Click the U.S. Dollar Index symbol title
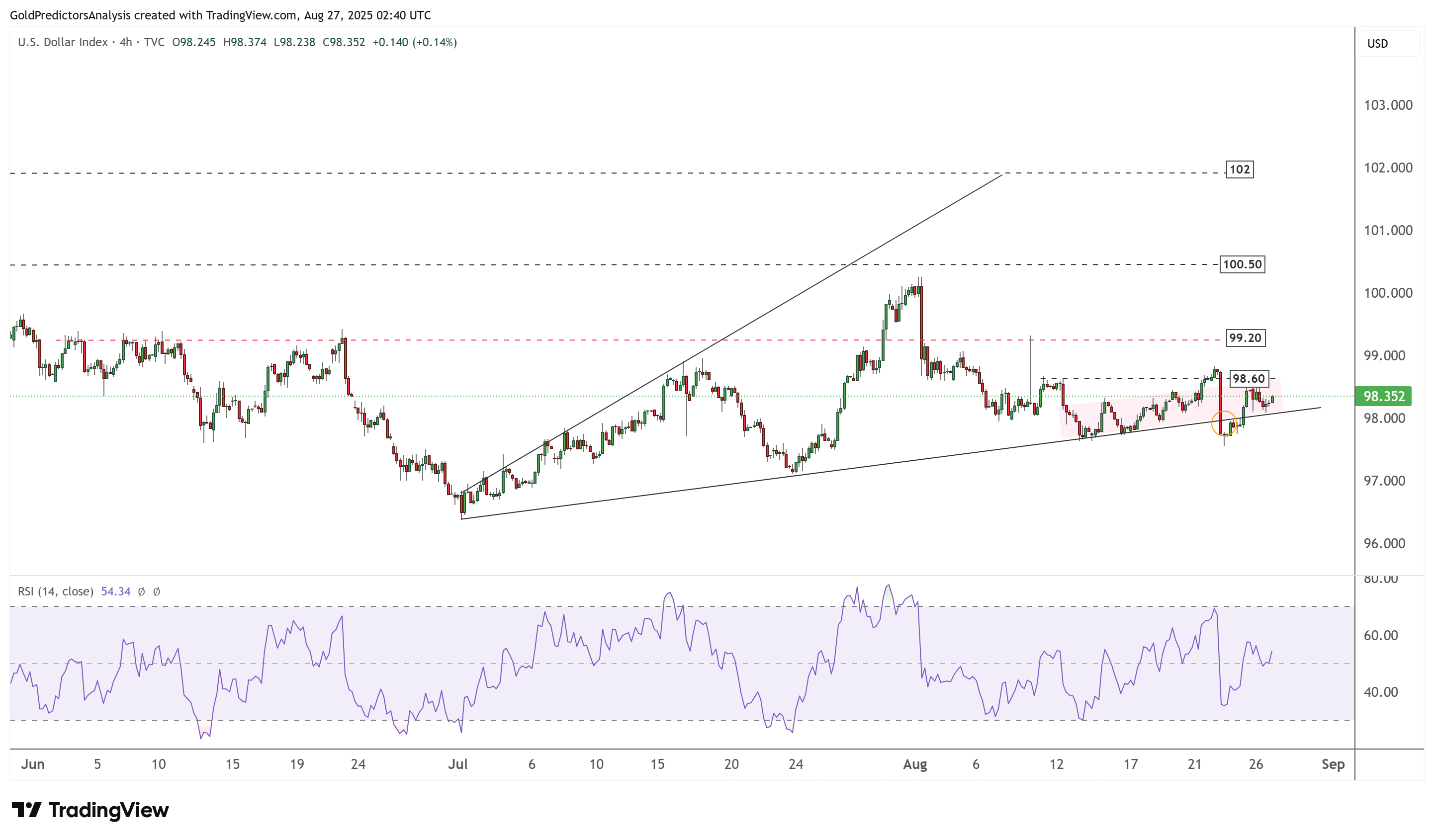1434x840 pixels. pyautogui.click(x=63, y=42)
